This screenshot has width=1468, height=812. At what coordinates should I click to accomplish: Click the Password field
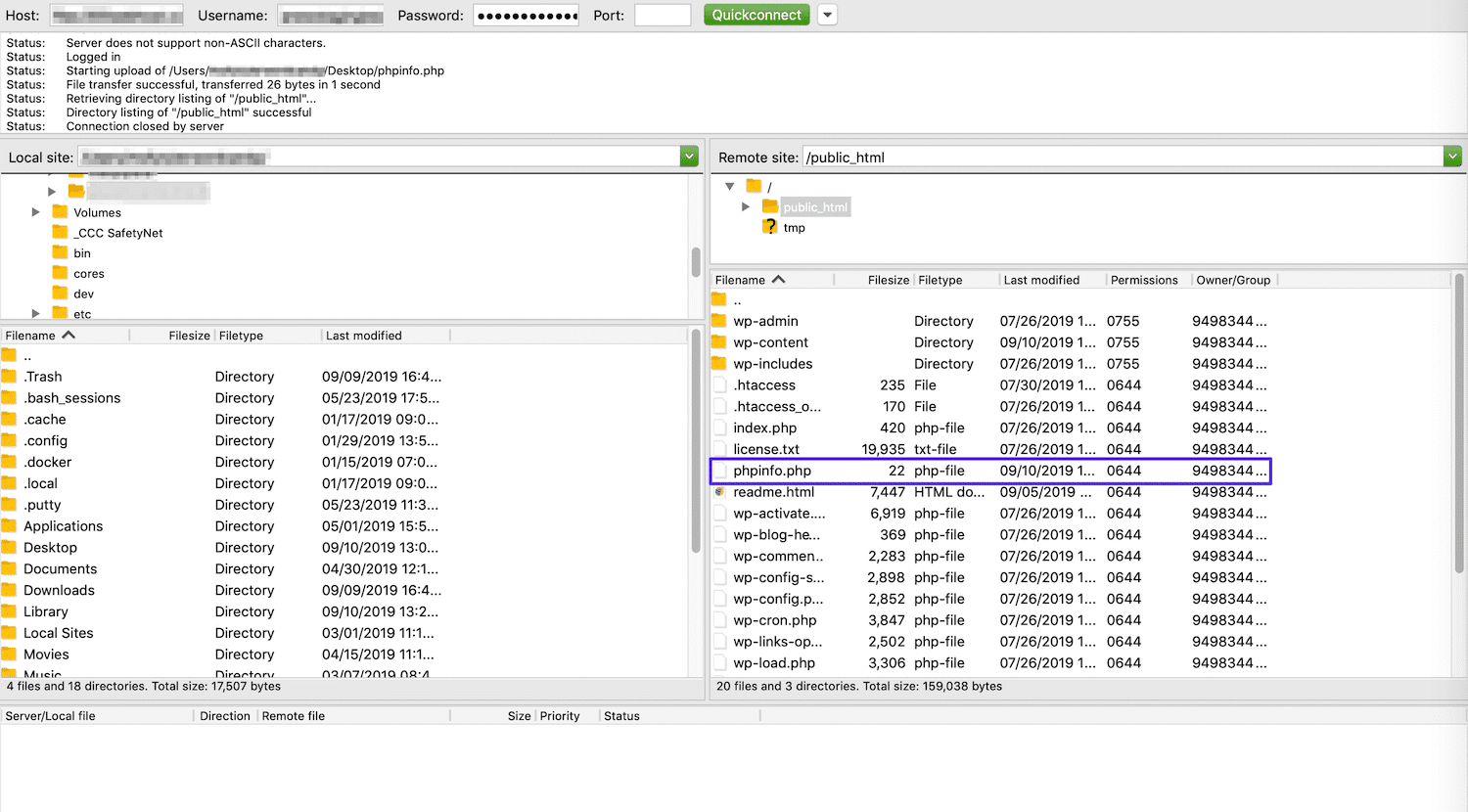(x=526, y=14)
